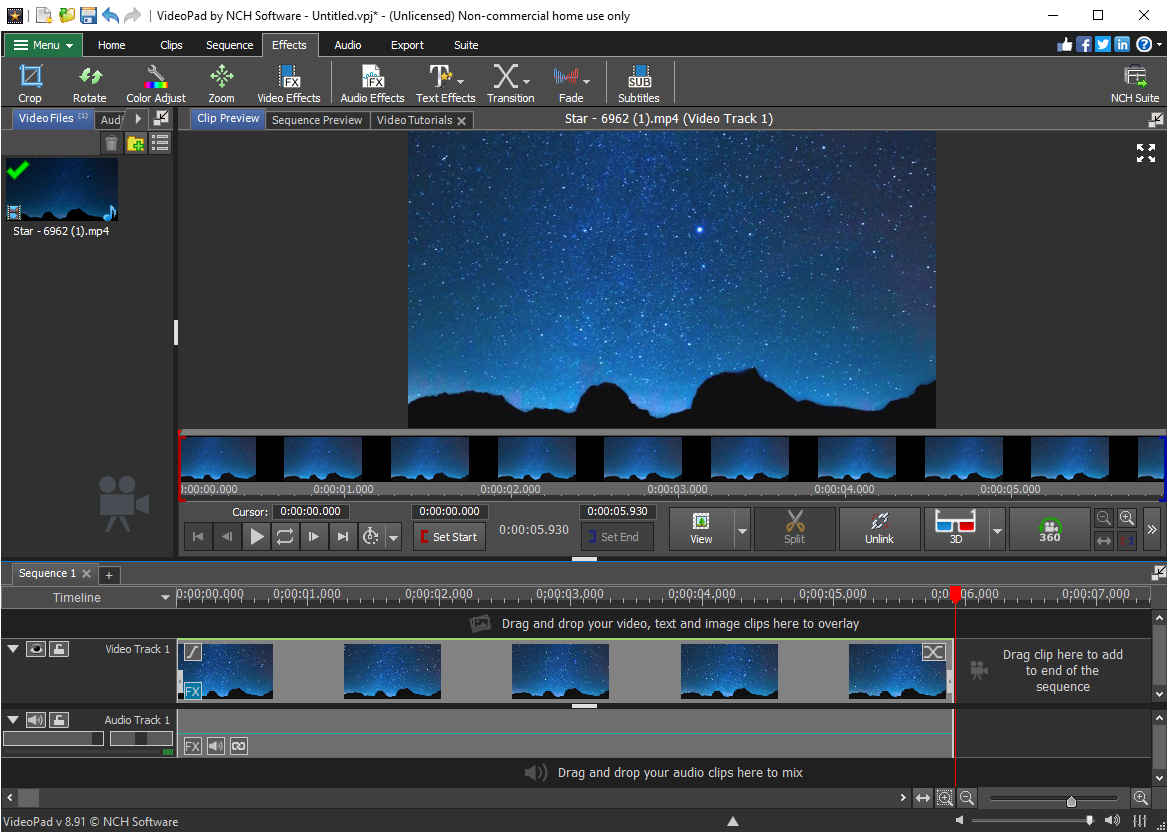Viewport: 1168px width, 833px height.
Task: Expand the clip preview to fullscreen
Action: (x=1146, y=153)
